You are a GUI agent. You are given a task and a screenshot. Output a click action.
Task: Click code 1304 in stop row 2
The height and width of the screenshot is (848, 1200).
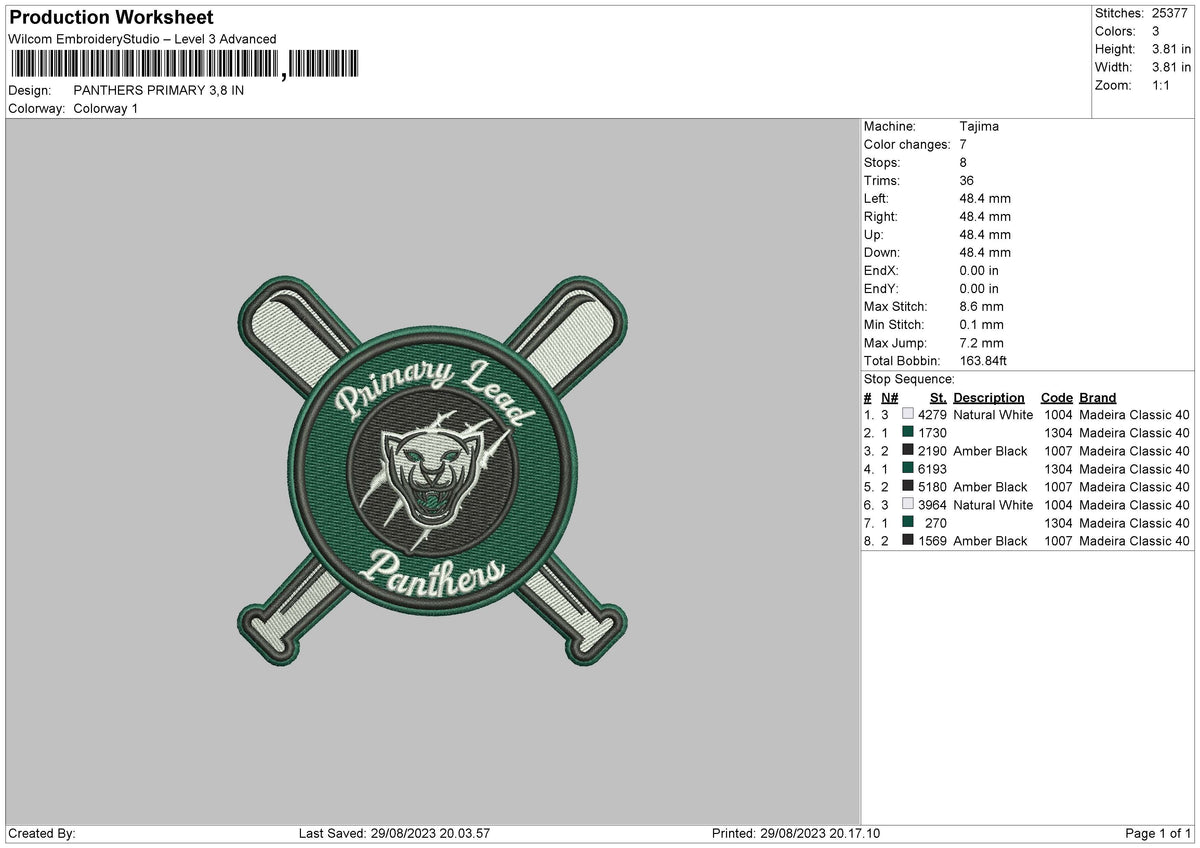pyautogui.click(x=1058, y=433)
